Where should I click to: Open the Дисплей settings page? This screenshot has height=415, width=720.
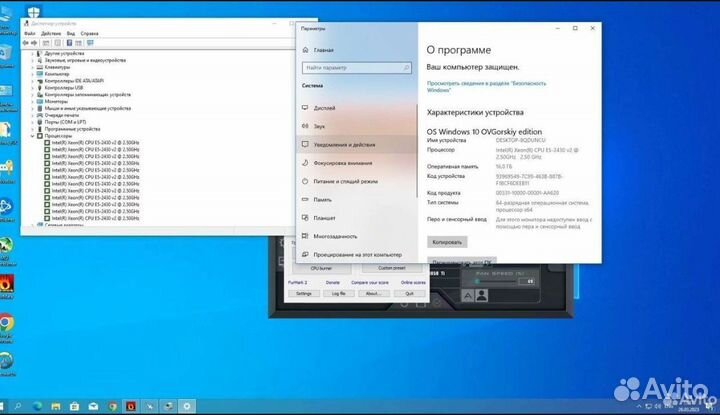[x=325, y=107]
